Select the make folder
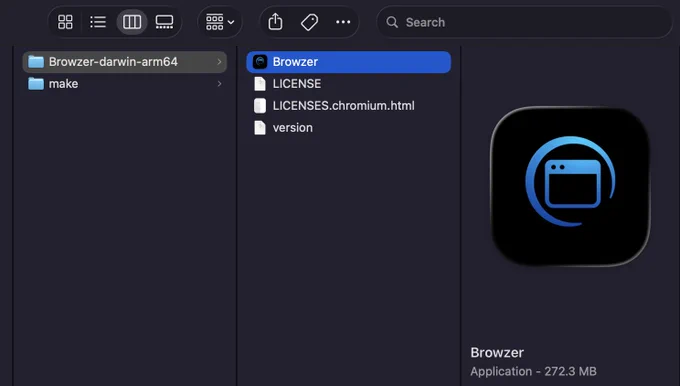Viewport: 680px width, 386px height. point(125,84)
